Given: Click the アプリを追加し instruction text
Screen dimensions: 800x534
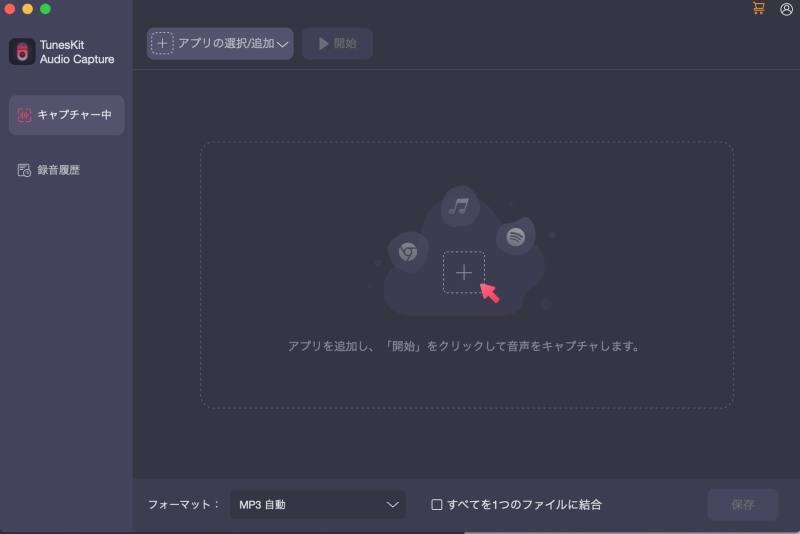Looking at the screenshot, I should [x=463, y=346].
